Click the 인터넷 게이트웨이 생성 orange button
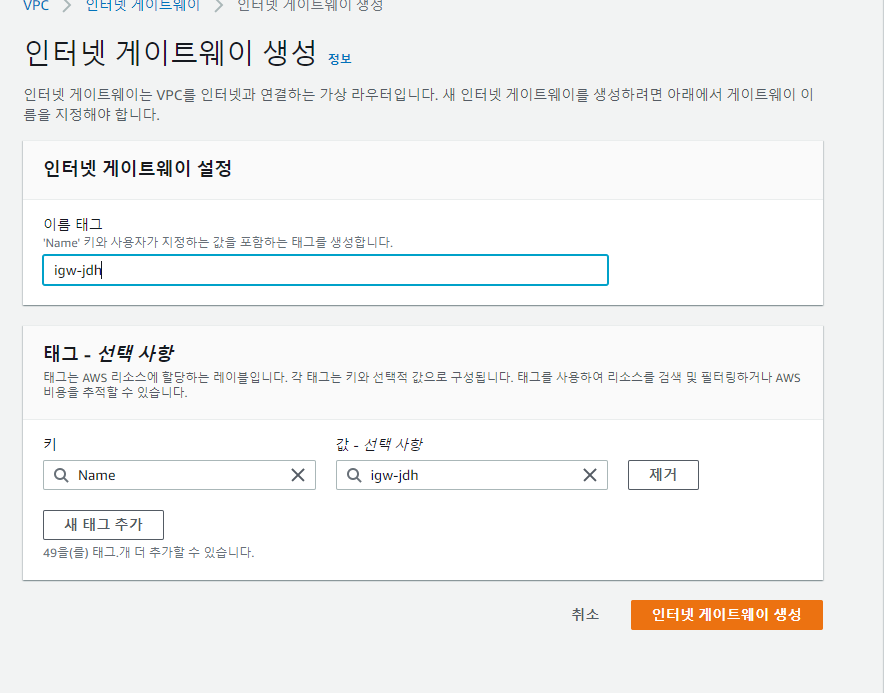Screen dimensions: 884x693 (x=727, y=615)
